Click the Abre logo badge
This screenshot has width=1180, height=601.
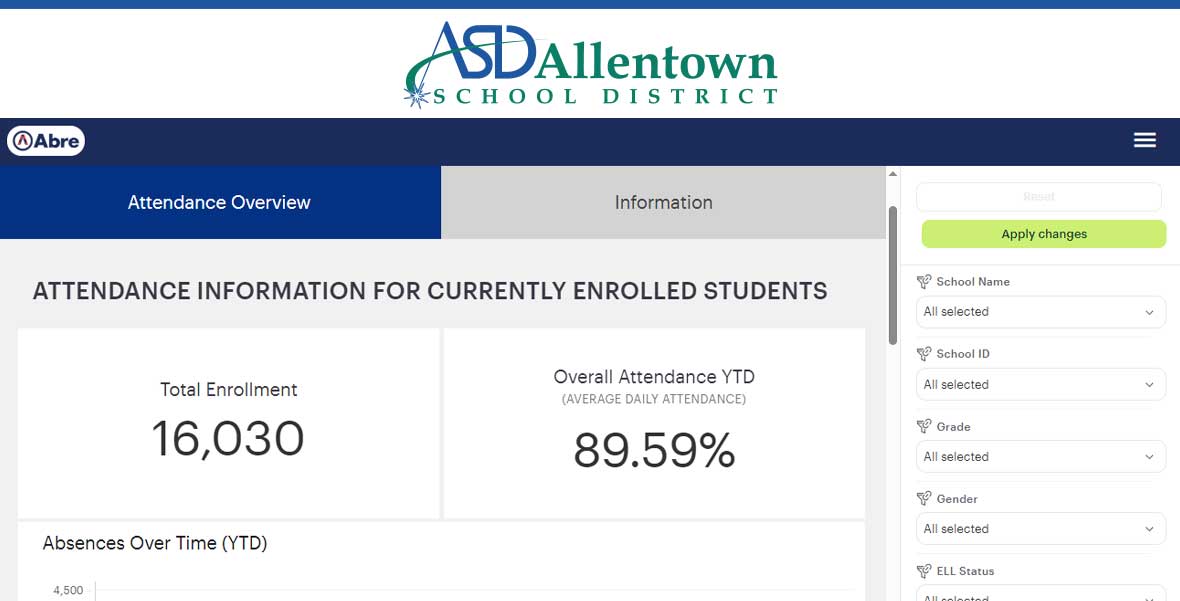[x=46, y=141]
